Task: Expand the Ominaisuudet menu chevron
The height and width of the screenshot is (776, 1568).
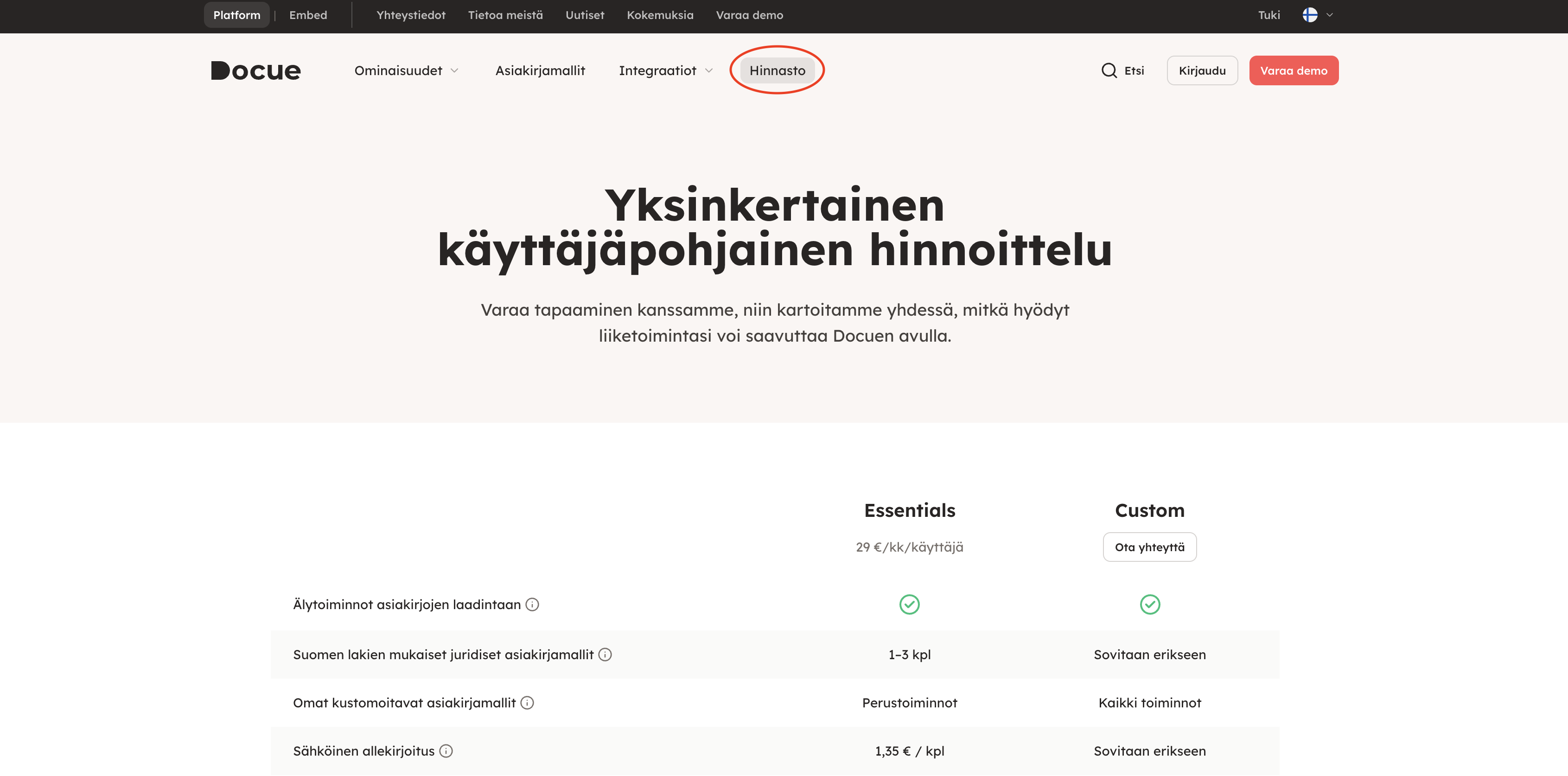Action: 454,70
